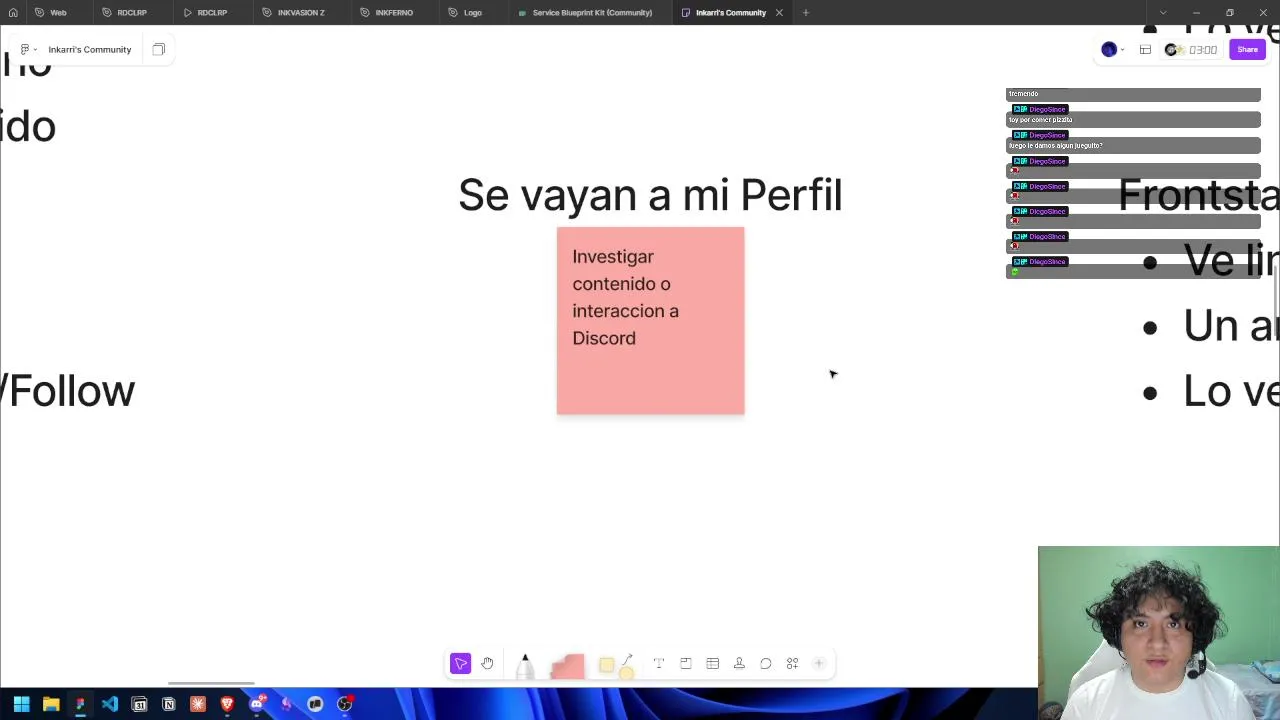Select the Hand pan tool
This screenshot has height=720, width=1280.
487,664
